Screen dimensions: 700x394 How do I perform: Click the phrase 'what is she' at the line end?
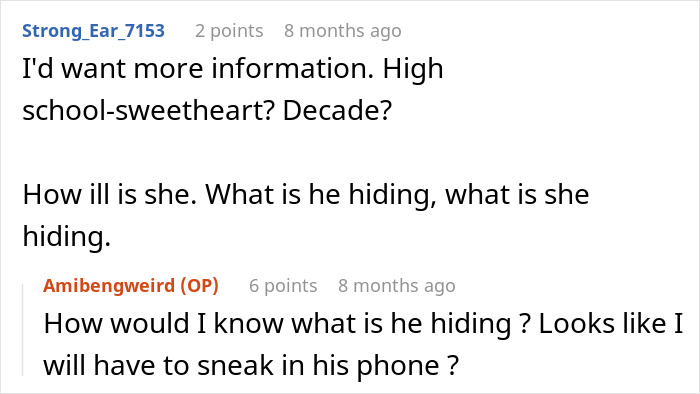pyautogui.click(x=517, y=195)
